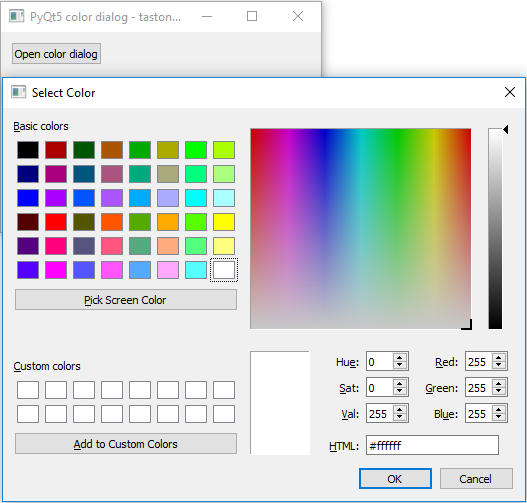Cancel the Select Color dialog
This screenshot has width=527, height=503.
point(476,478)
